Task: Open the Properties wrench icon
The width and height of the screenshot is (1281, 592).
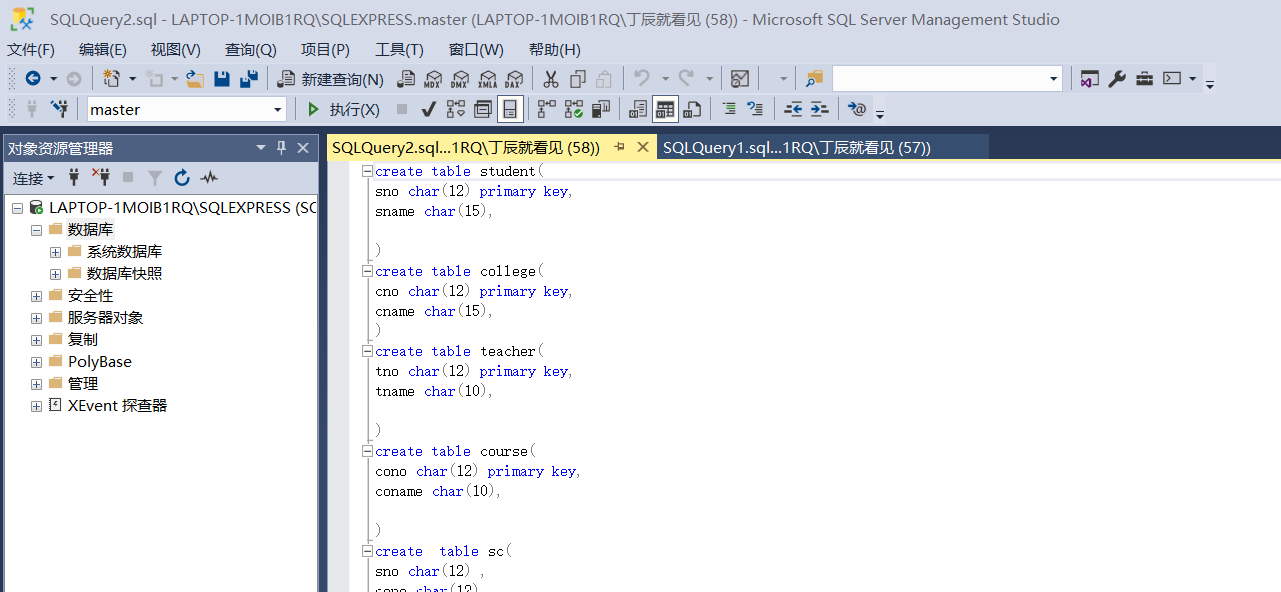Action: pos(1118,79)
